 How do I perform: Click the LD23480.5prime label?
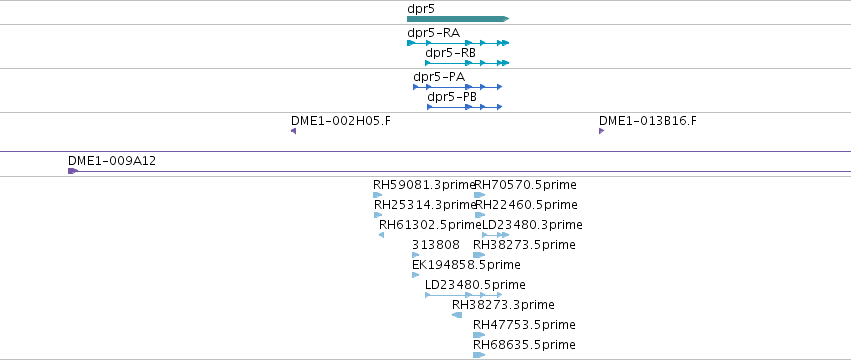[x=475, y=285]
